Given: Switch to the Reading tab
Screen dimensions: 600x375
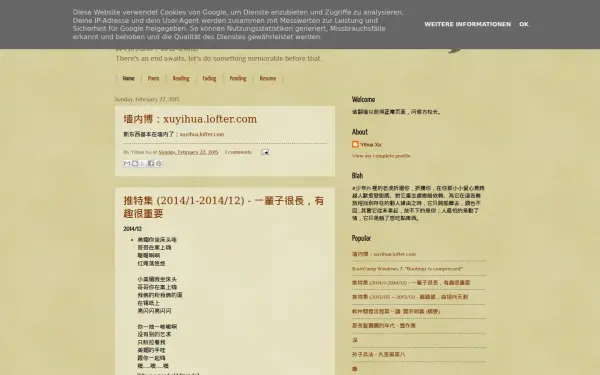Looking at the screenshot, I should pos(181,78).
